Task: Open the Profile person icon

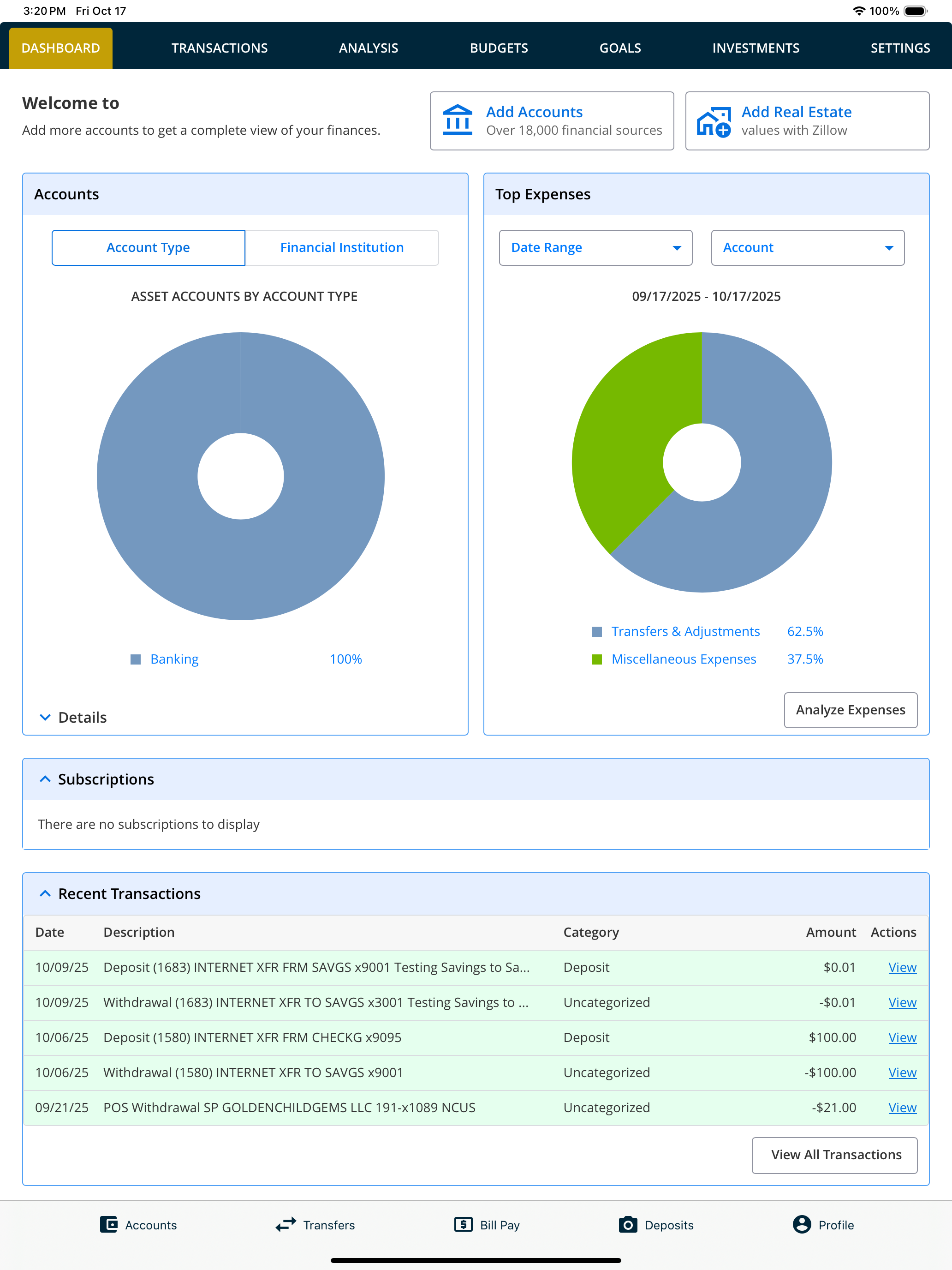Action: click(x=802, y=1224)
